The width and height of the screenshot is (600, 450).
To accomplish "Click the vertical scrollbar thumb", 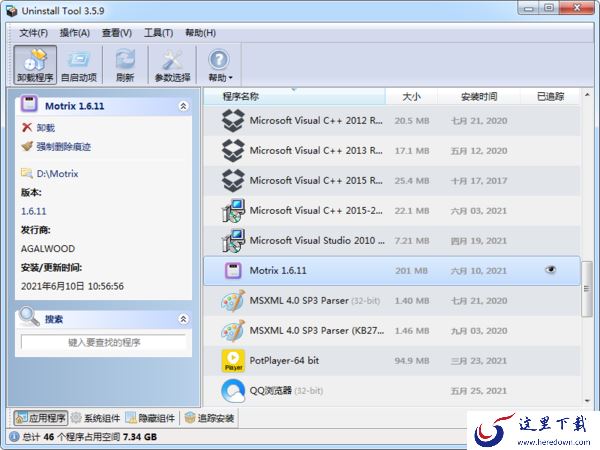I will (586, 289).
